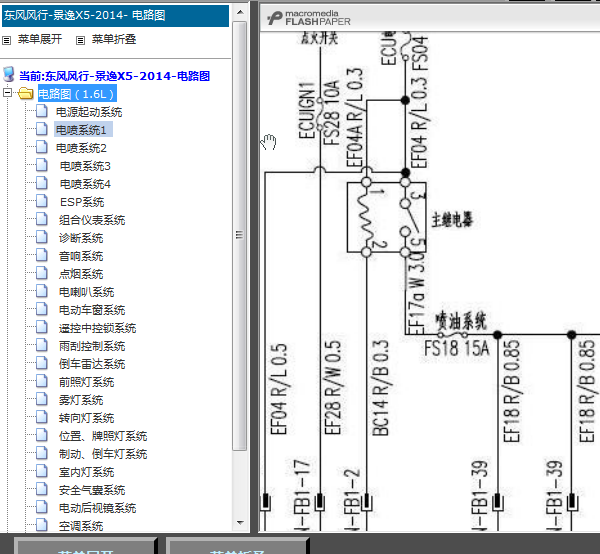
Task: Open 电喇叭系统 diagram
Action: click(x=86, y=292)
